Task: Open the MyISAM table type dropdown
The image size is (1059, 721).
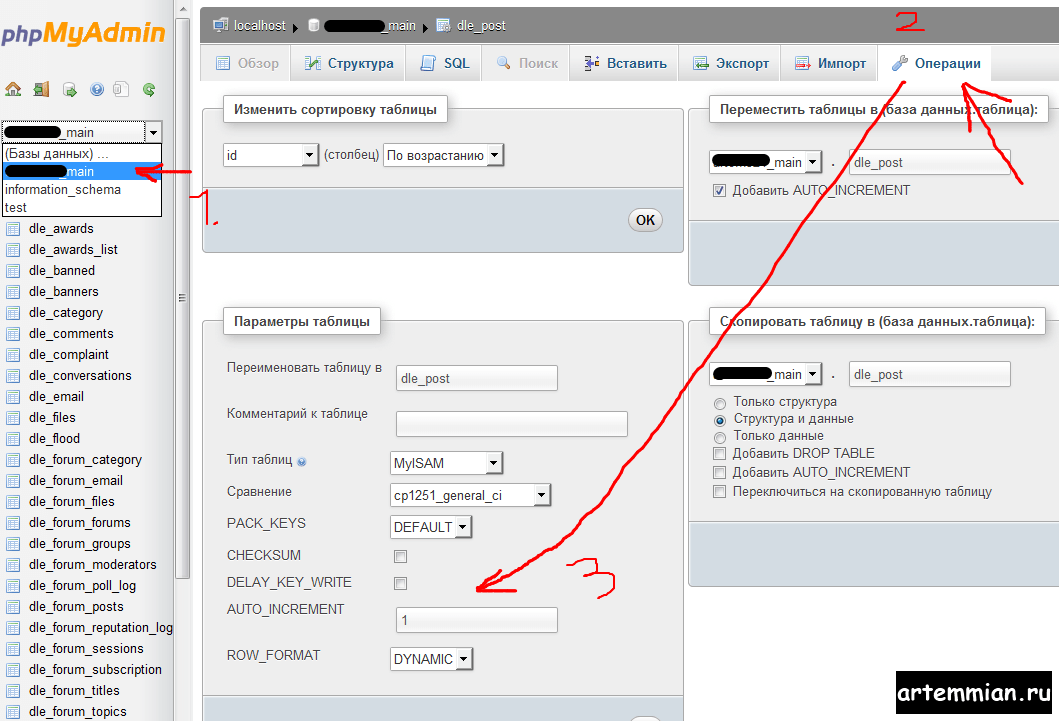Action: pos(446,463)
